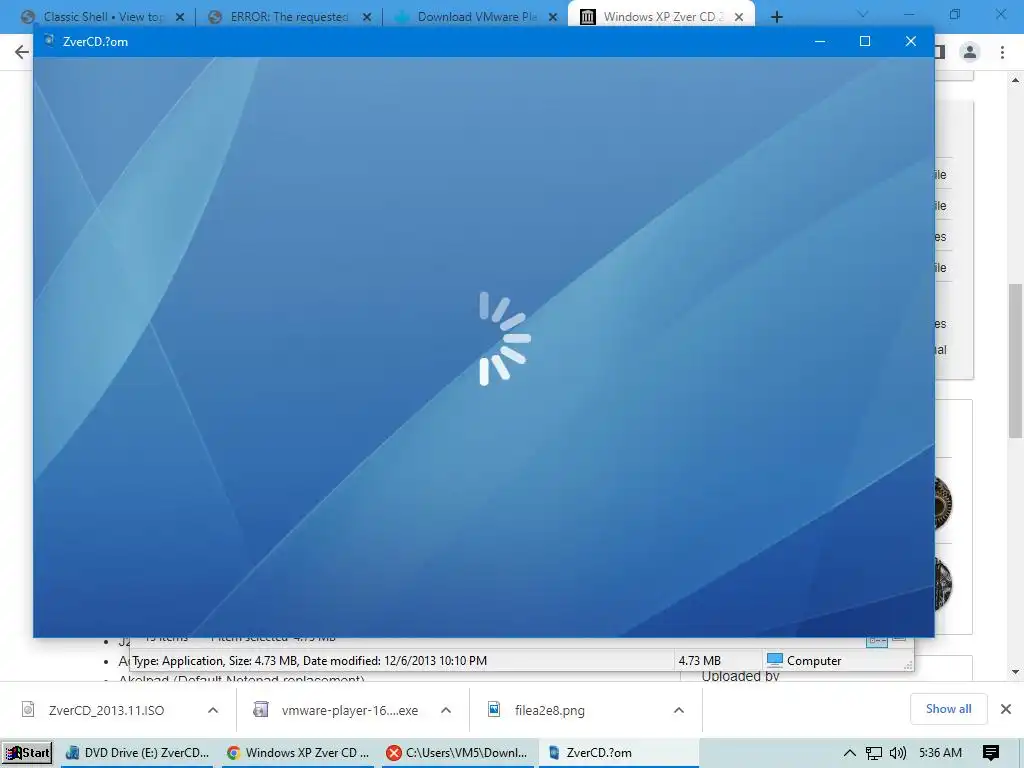The height and width of the screenshot is (768, 1024).
Task: Close the ZverCD.?om window
Action: 910,41
